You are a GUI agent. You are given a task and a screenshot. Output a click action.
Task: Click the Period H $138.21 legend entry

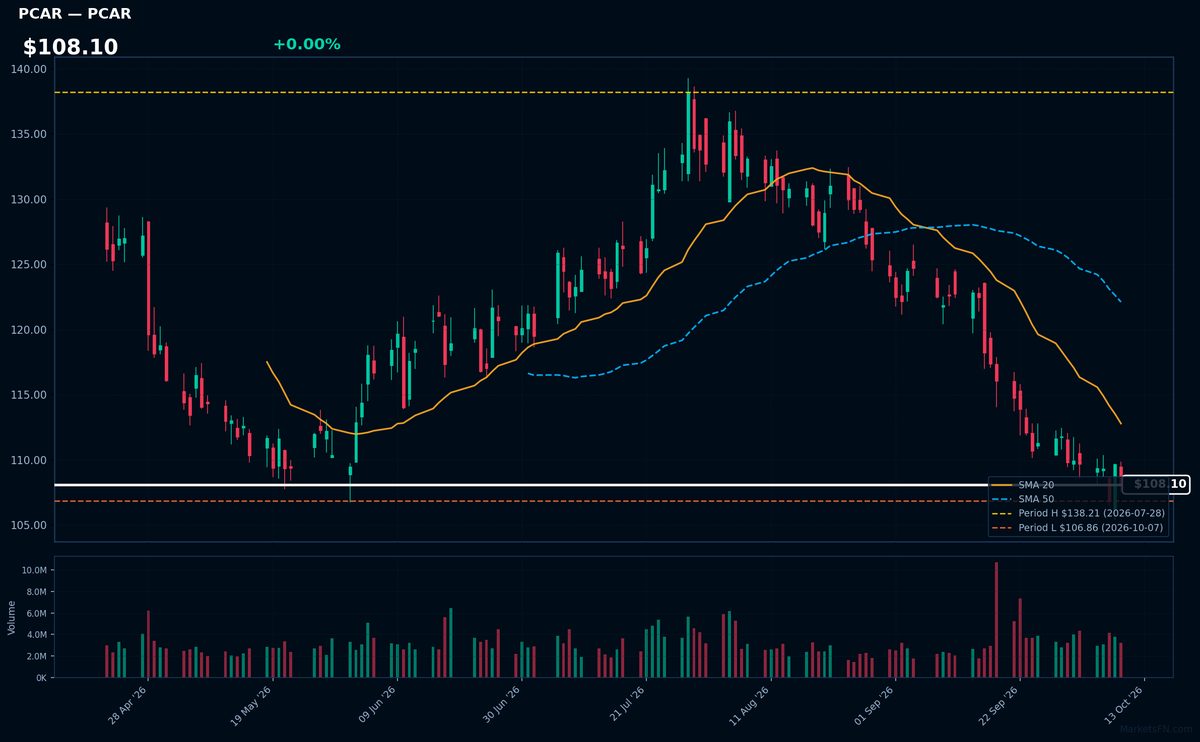pos(1078,513)
